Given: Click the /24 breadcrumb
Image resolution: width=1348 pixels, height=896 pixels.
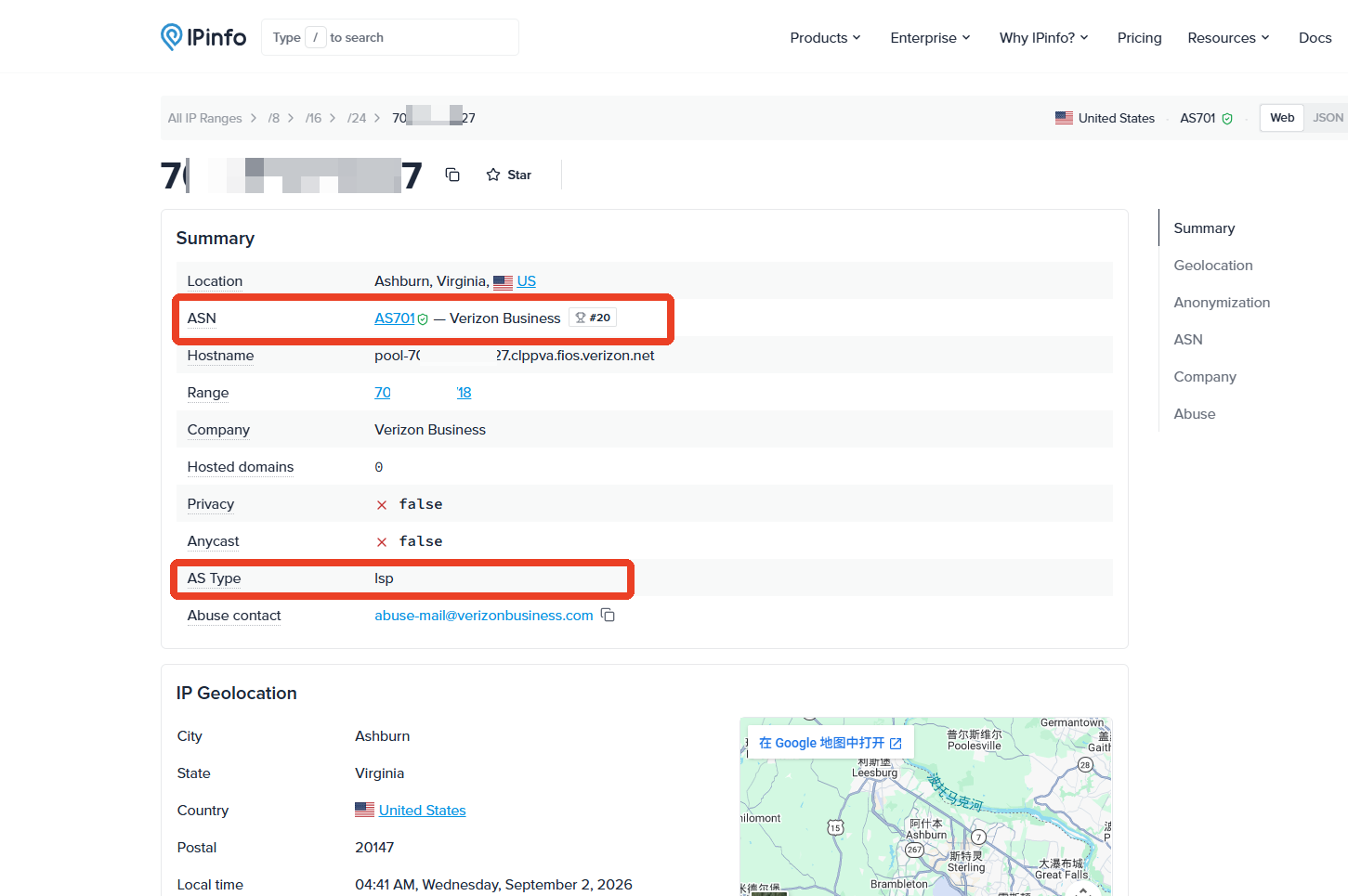Looking at the screenshot, I should (x=356, y=118).
